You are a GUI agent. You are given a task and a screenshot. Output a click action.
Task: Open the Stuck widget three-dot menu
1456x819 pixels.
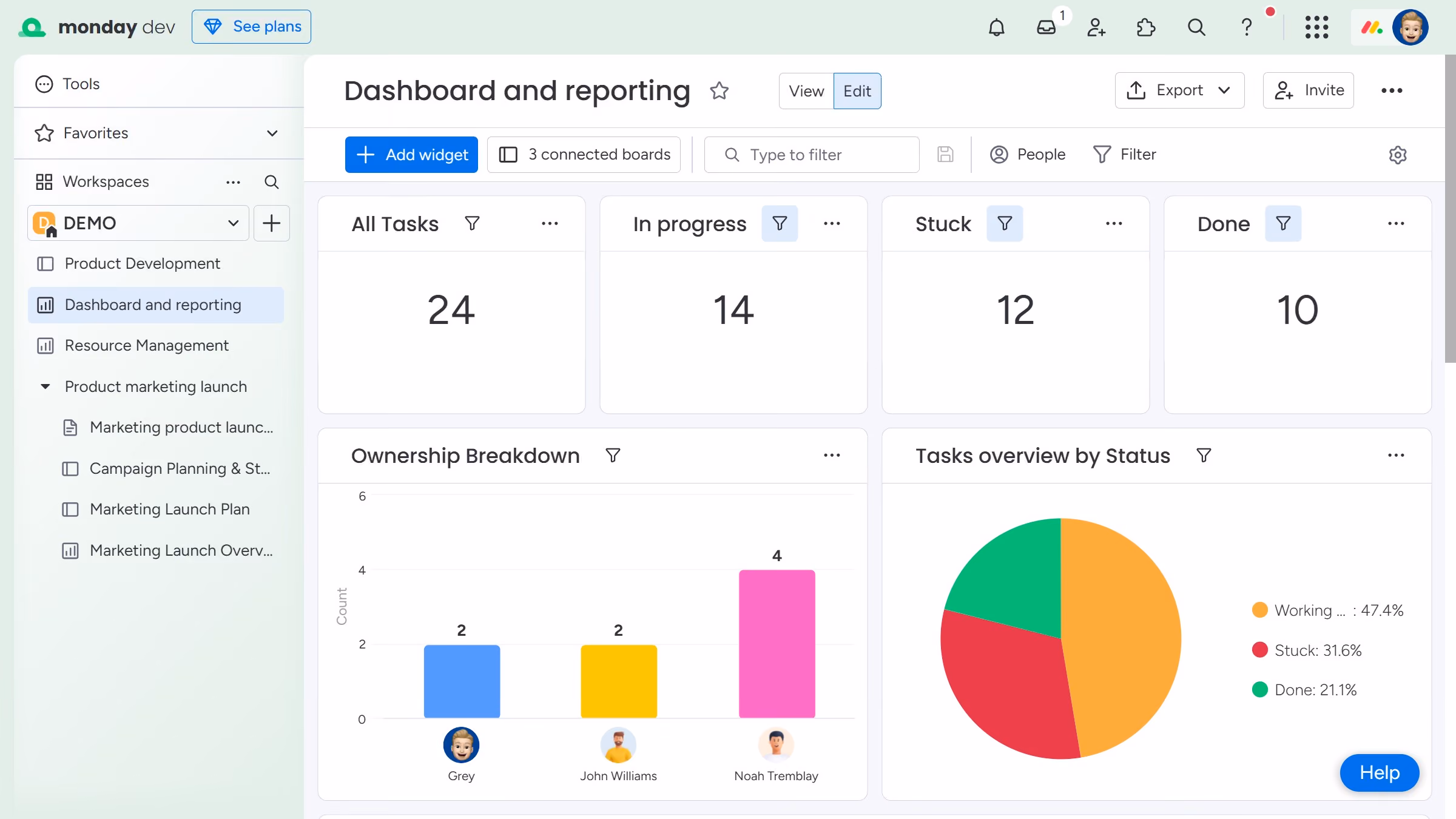tap(1114, 224)
